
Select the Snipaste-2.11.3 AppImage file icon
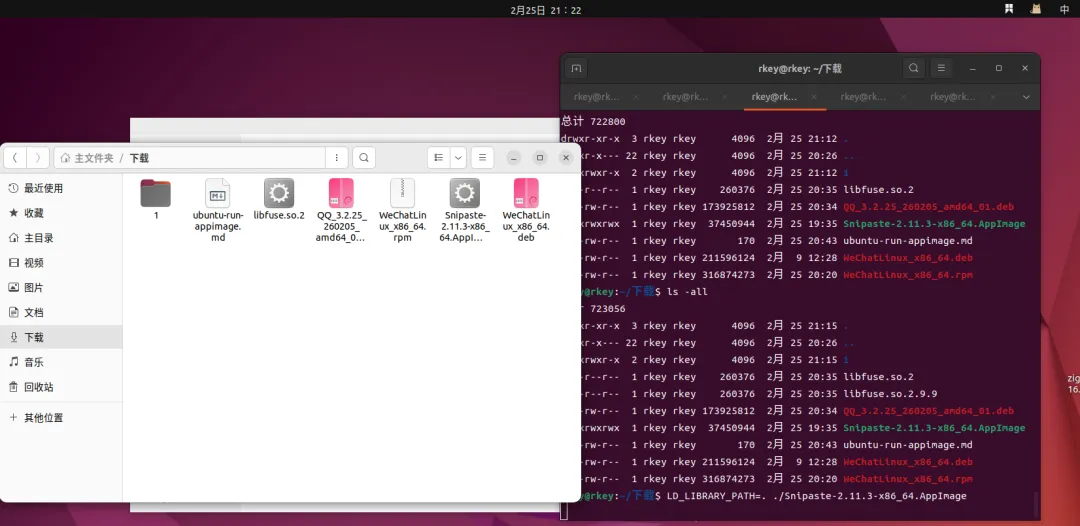(x=465, y=193)
